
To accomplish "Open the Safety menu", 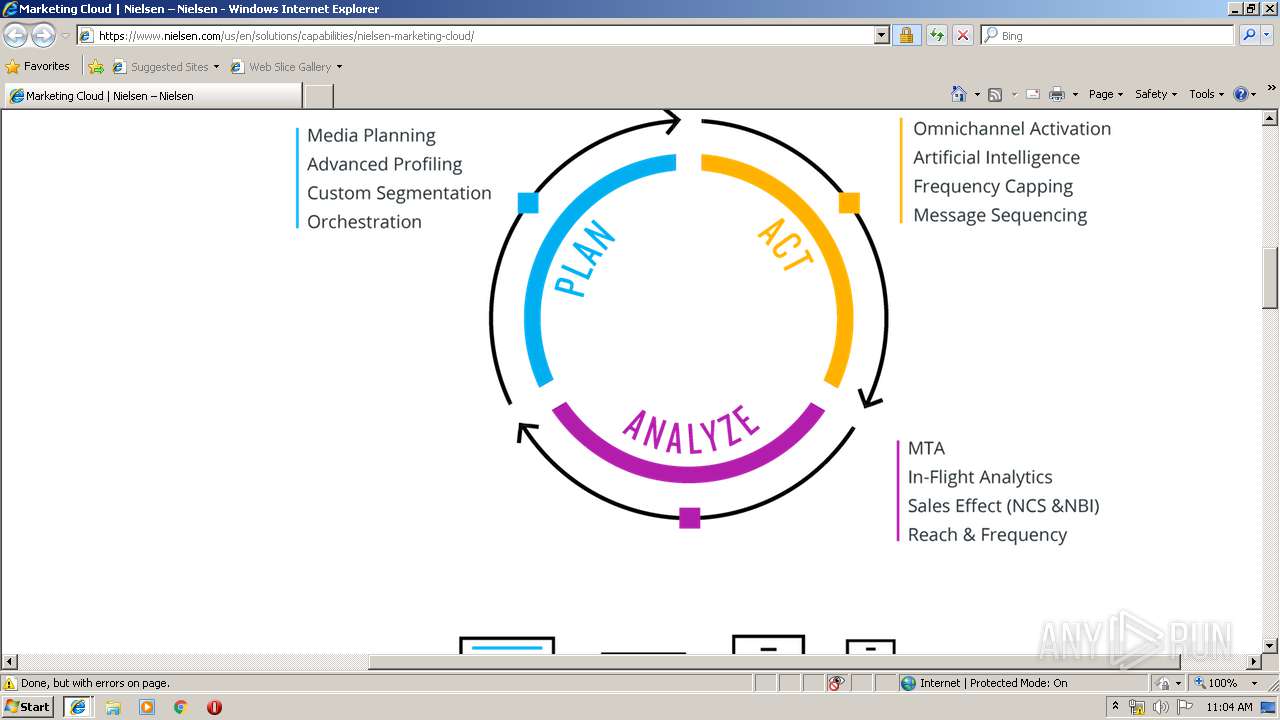I will point(1156,94).
